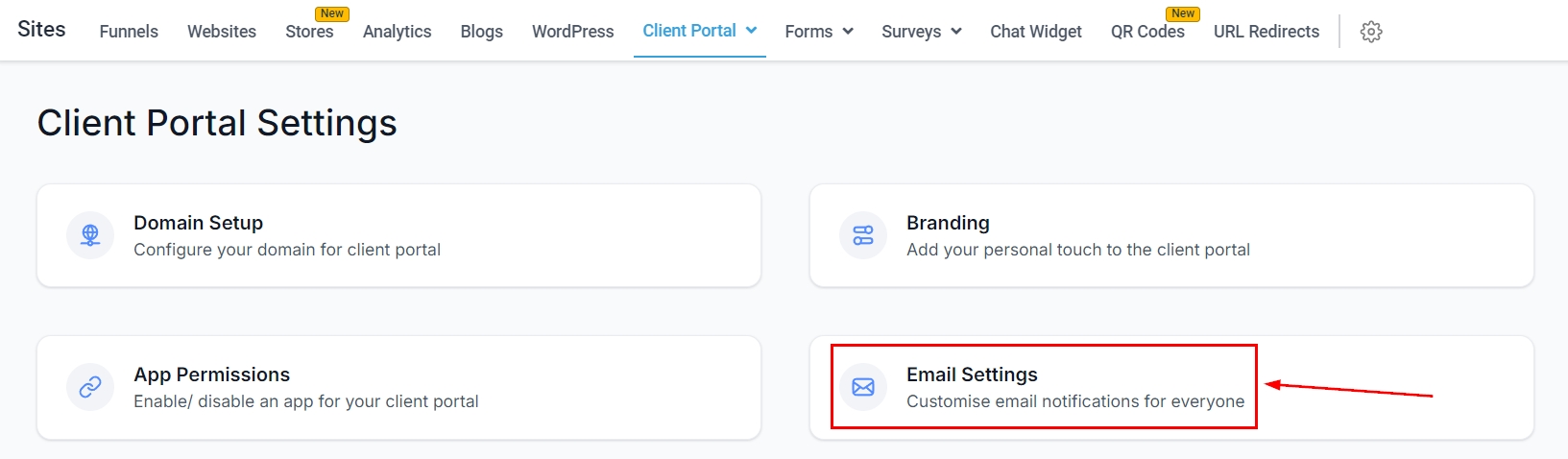Click the App Permissions link icon
This screenshot has width=1568, height=459.
click(90, 387)
